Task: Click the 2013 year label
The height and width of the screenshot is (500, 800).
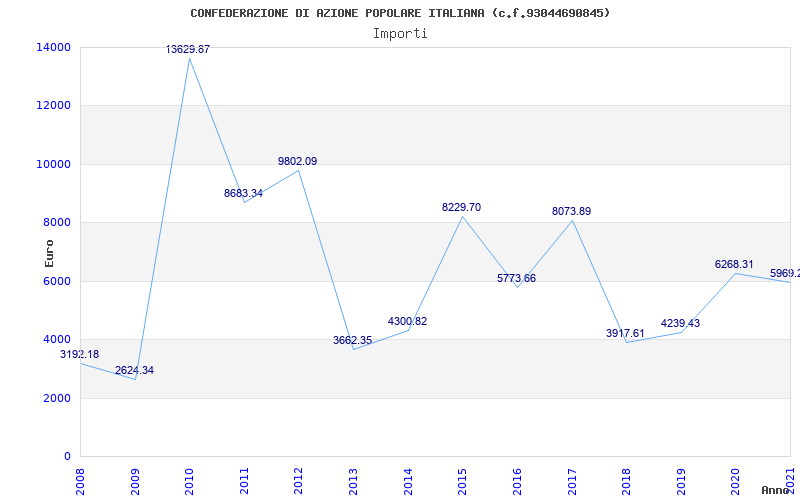Action: pyautogui.click(x=353, y=481)
